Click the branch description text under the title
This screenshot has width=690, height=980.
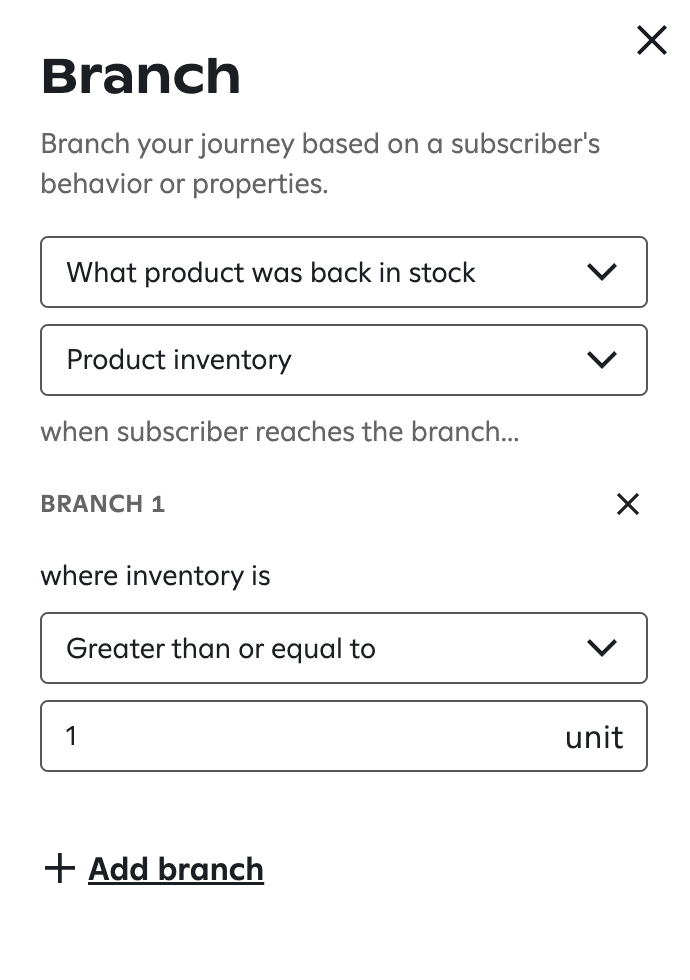pos(319,164)
